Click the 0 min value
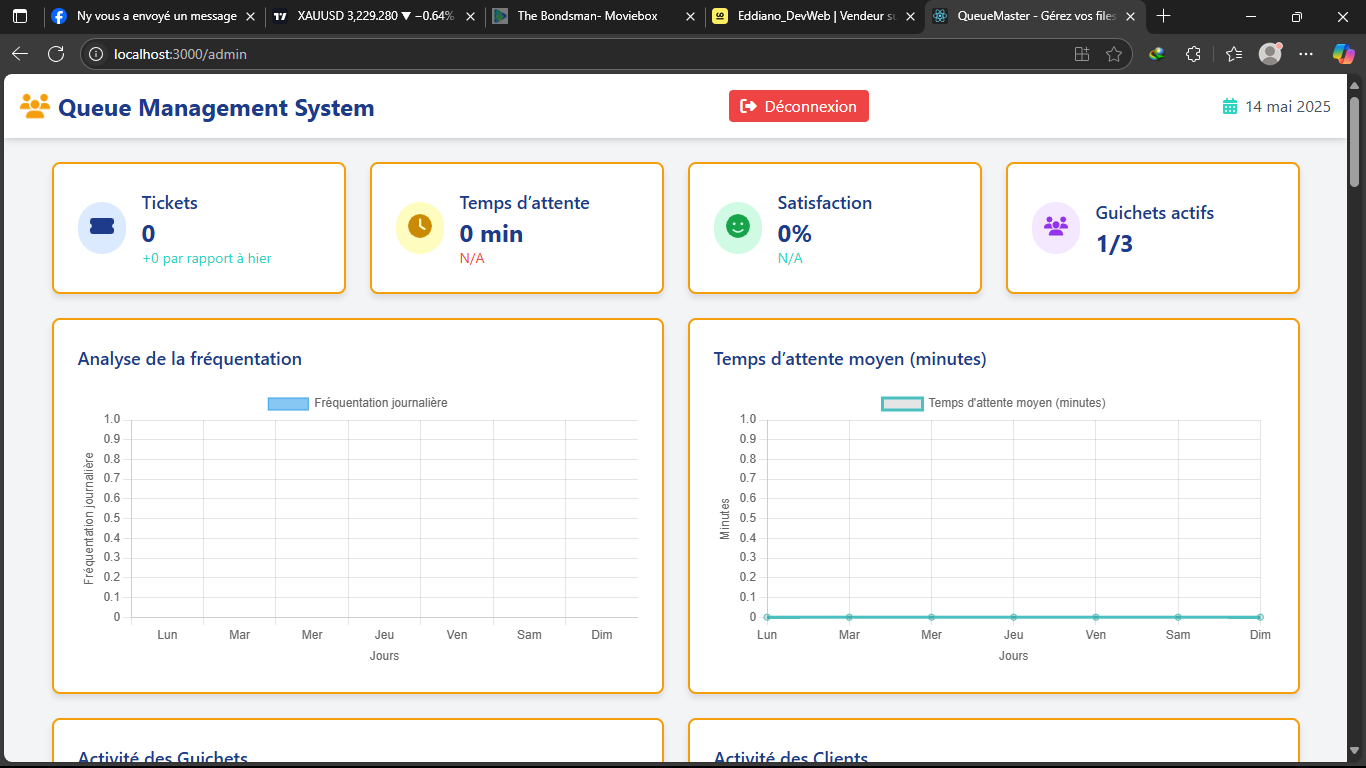 point(491,233)
